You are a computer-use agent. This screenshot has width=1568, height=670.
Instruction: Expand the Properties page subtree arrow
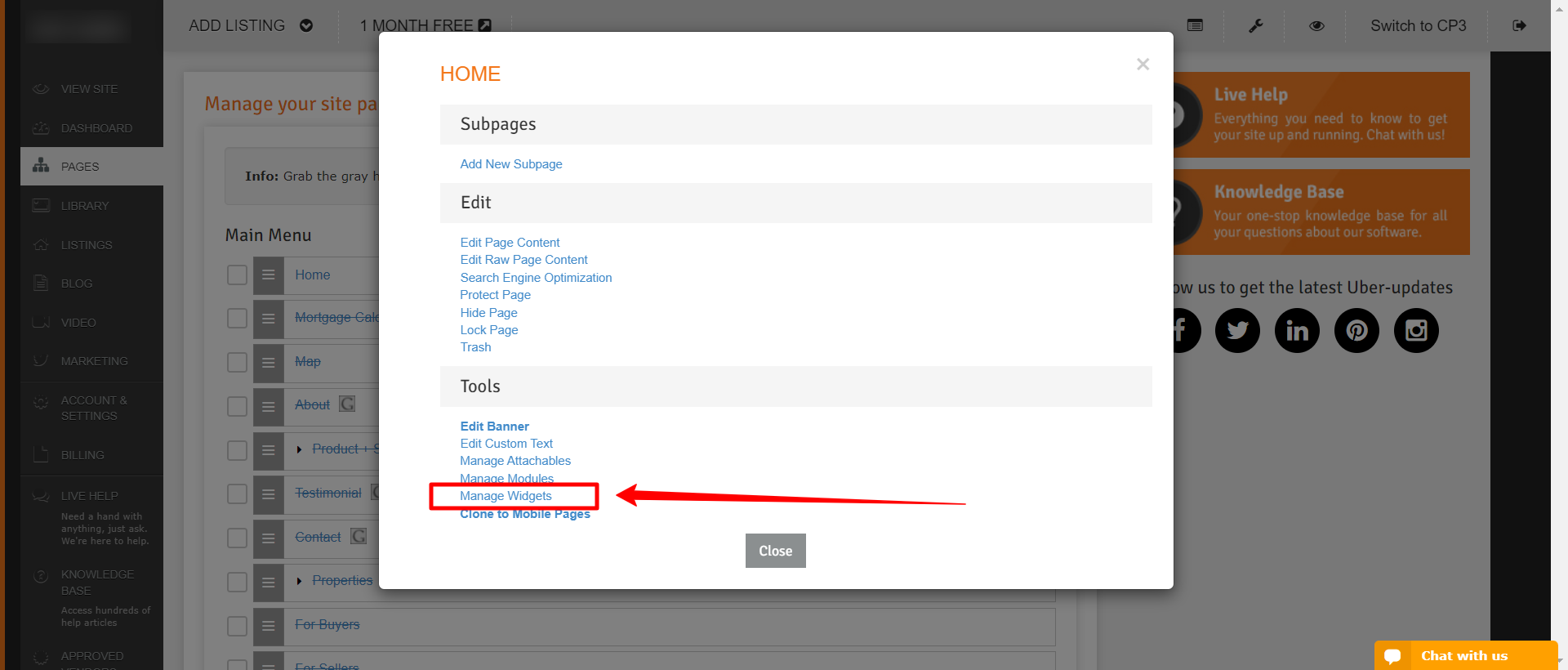click(x=300, y=581)
